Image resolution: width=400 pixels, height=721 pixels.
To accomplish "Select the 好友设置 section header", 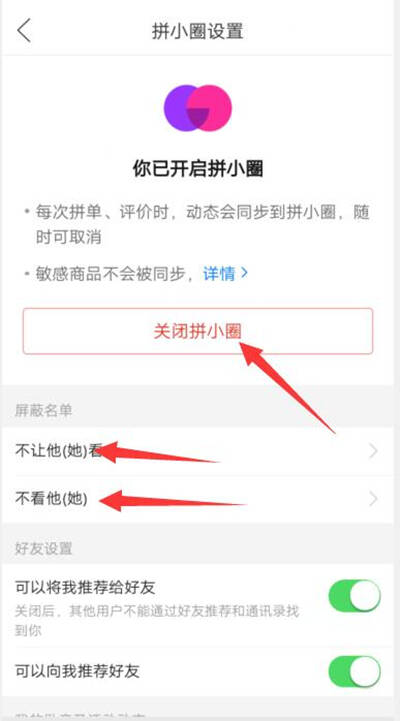I will point(44,549).
